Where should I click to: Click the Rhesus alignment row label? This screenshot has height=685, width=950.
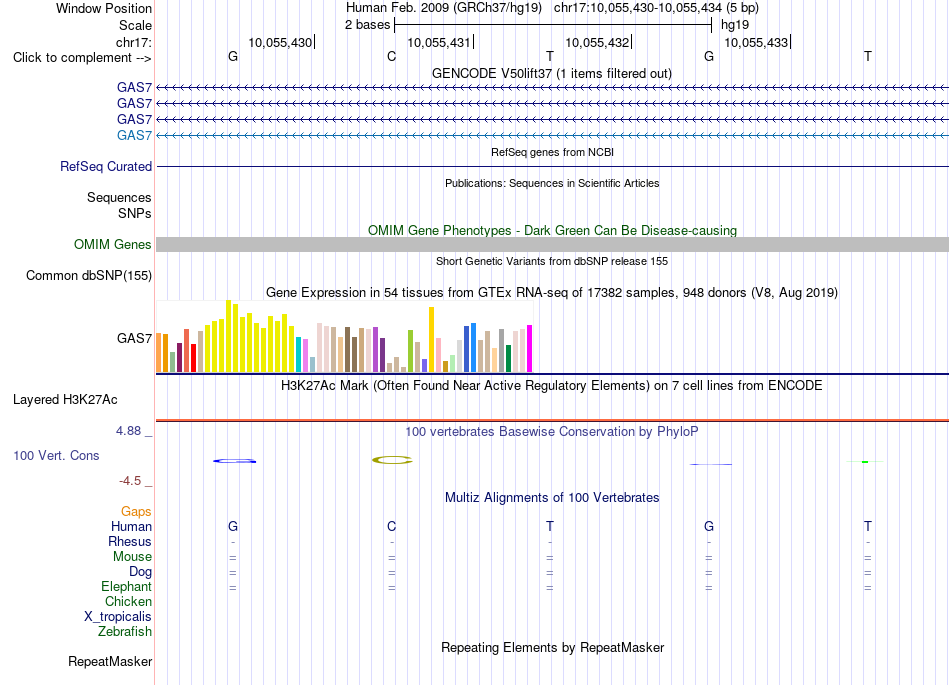click(130, 542)
